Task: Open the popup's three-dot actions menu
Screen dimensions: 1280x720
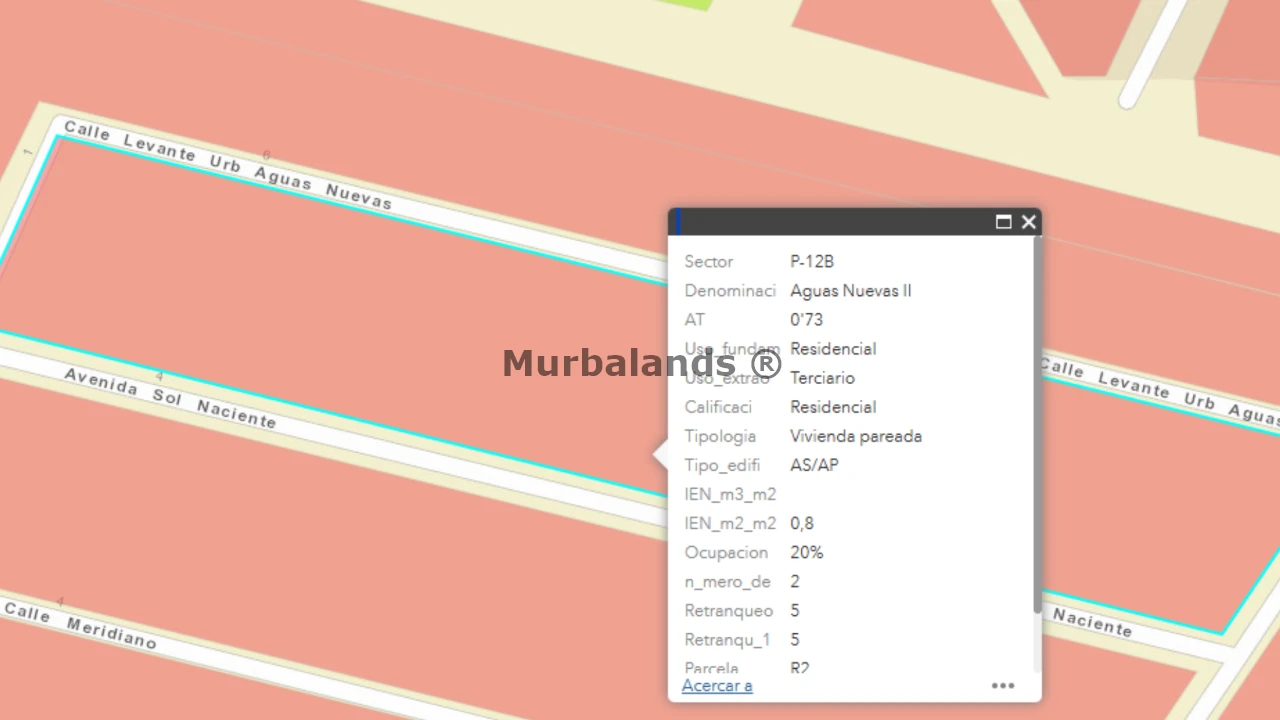Action: pos(1002,686)
